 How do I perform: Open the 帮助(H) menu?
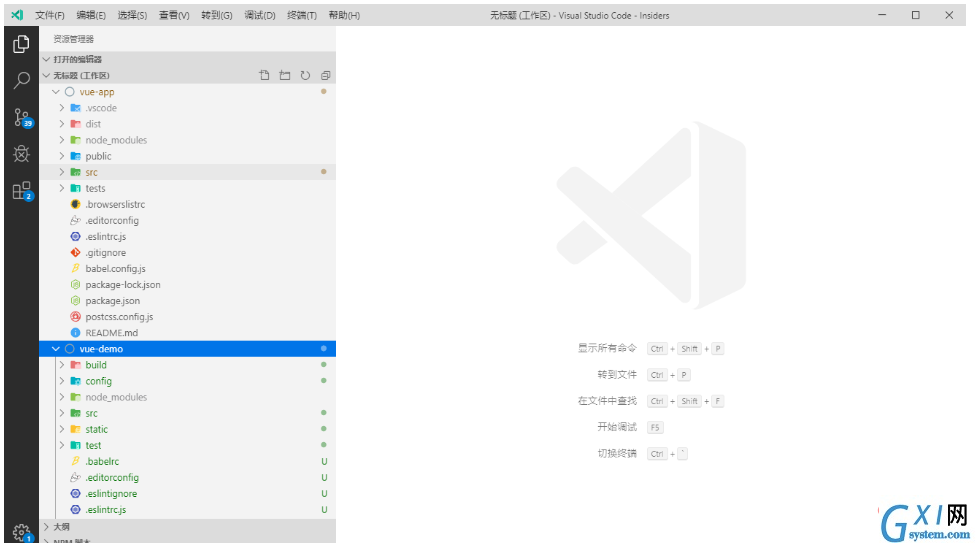[x=344, y=15]
